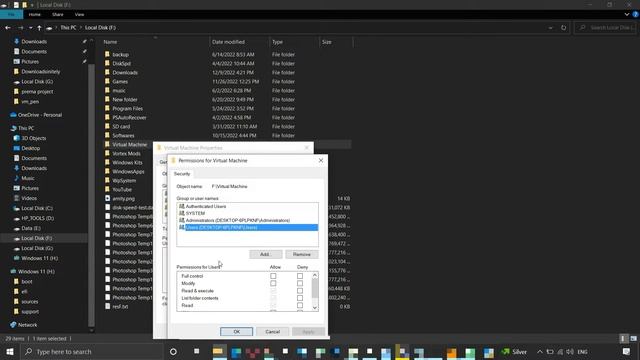Expand the address bar history dropdown
Screen dimensions: 640x360
550,28
